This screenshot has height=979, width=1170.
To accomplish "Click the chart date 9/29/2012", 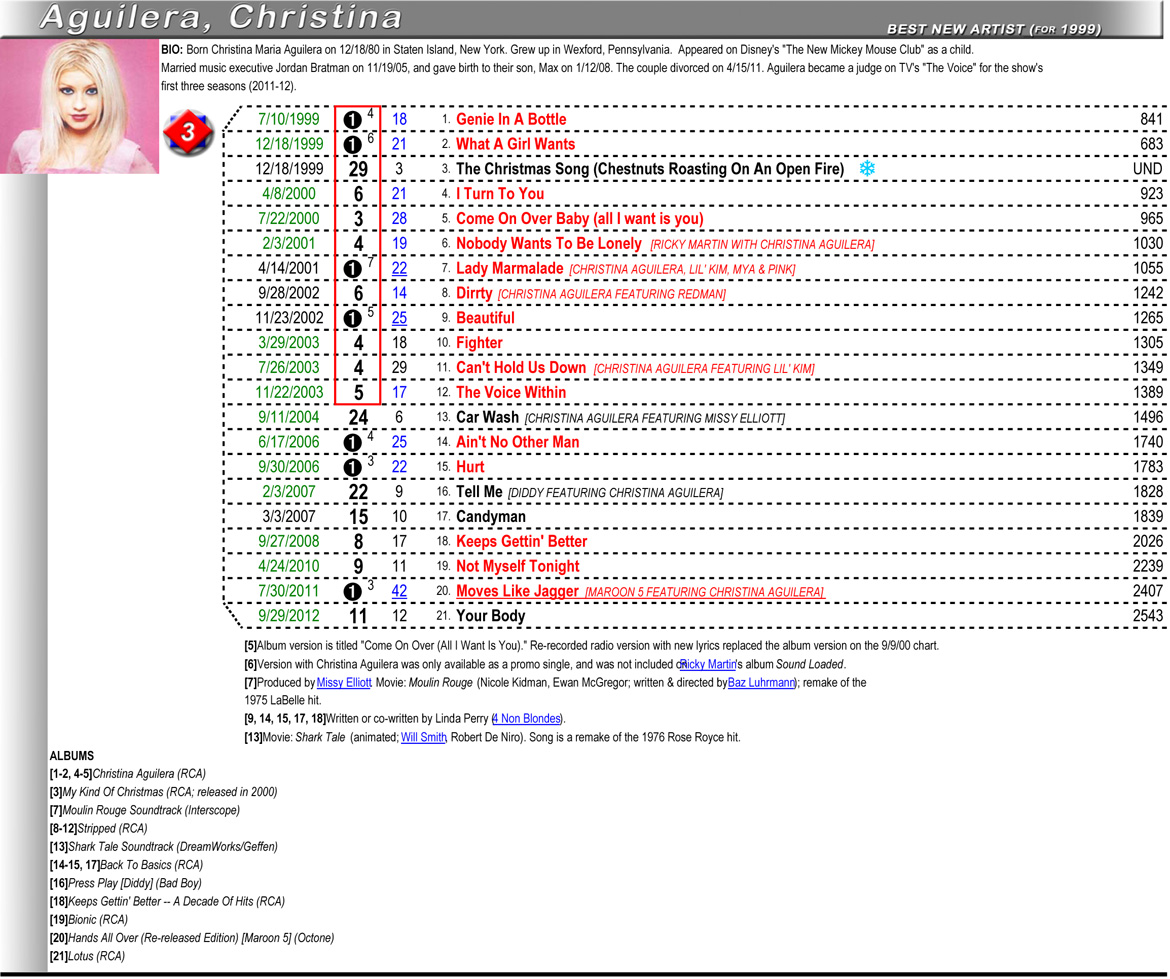I will click(289, 616).
